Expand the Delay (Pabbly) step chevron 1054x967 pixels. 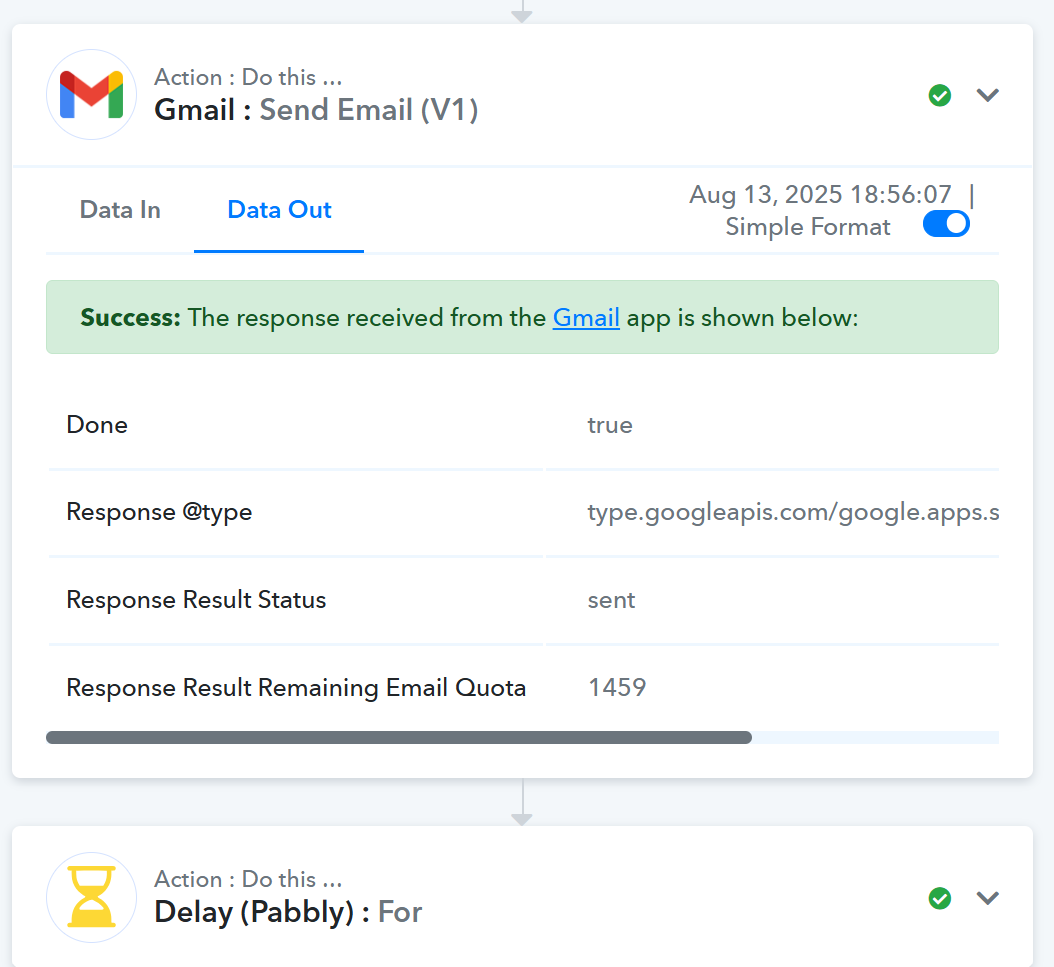987,898
